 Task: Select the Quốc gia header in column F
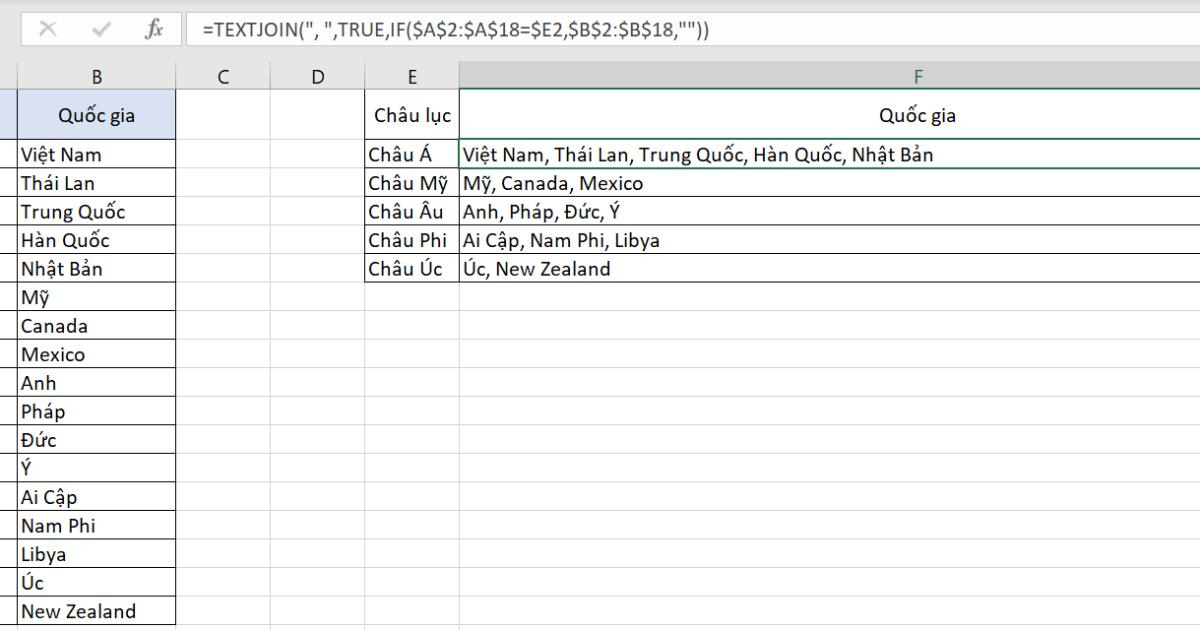918,113
